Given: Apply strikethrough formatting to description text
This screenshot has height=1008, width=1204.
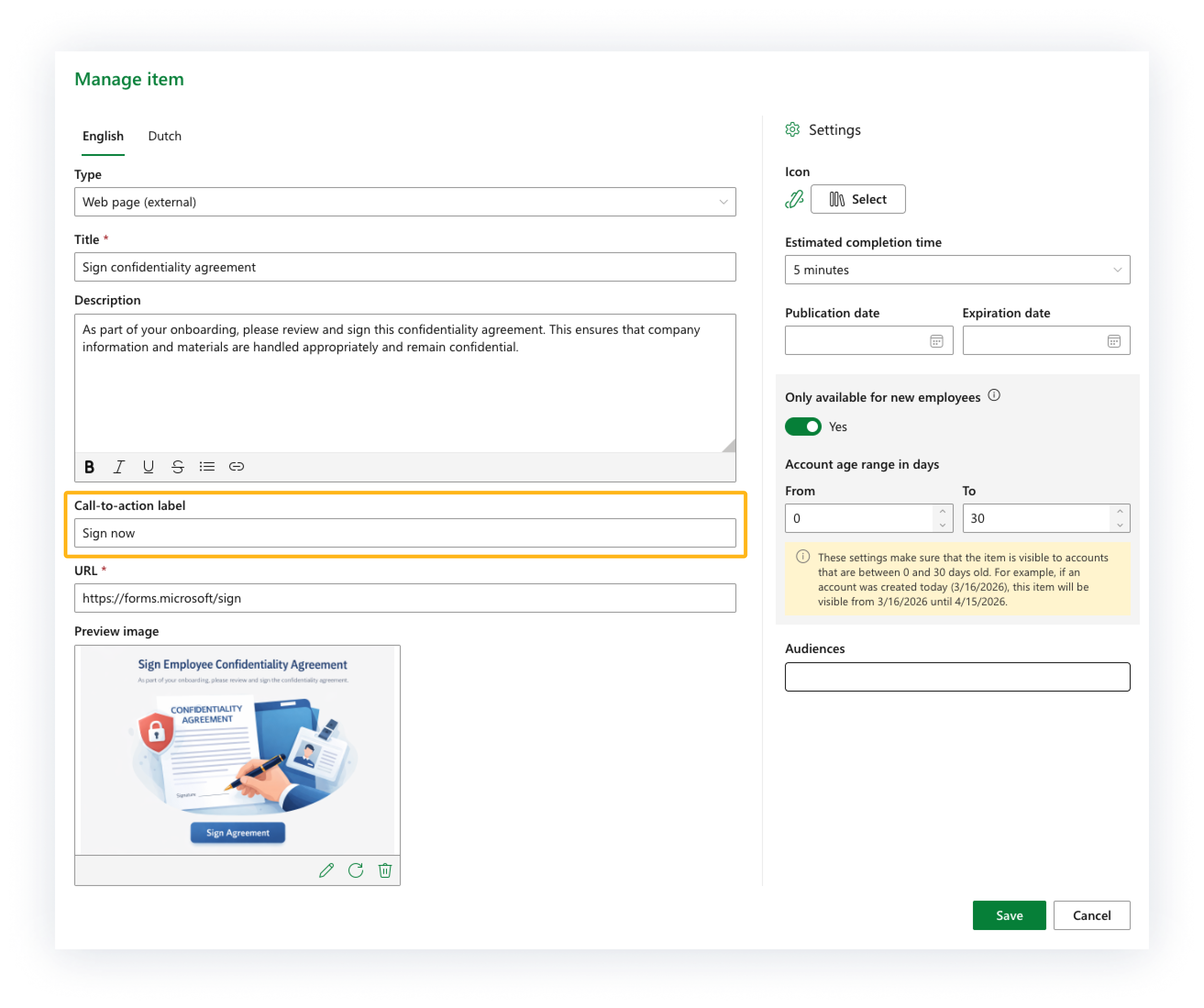Looking at the screenshot, I should tap(178, 467).
